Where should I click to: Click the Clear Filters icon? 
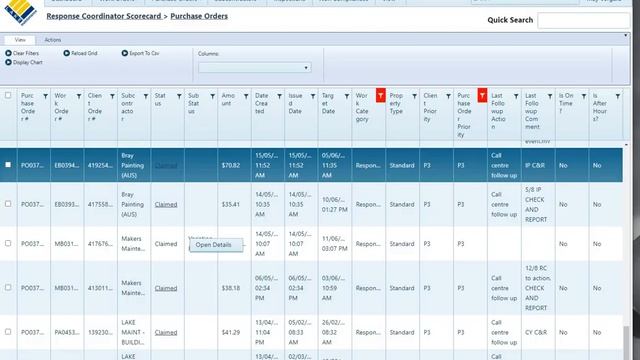click(x=9, y=53)
